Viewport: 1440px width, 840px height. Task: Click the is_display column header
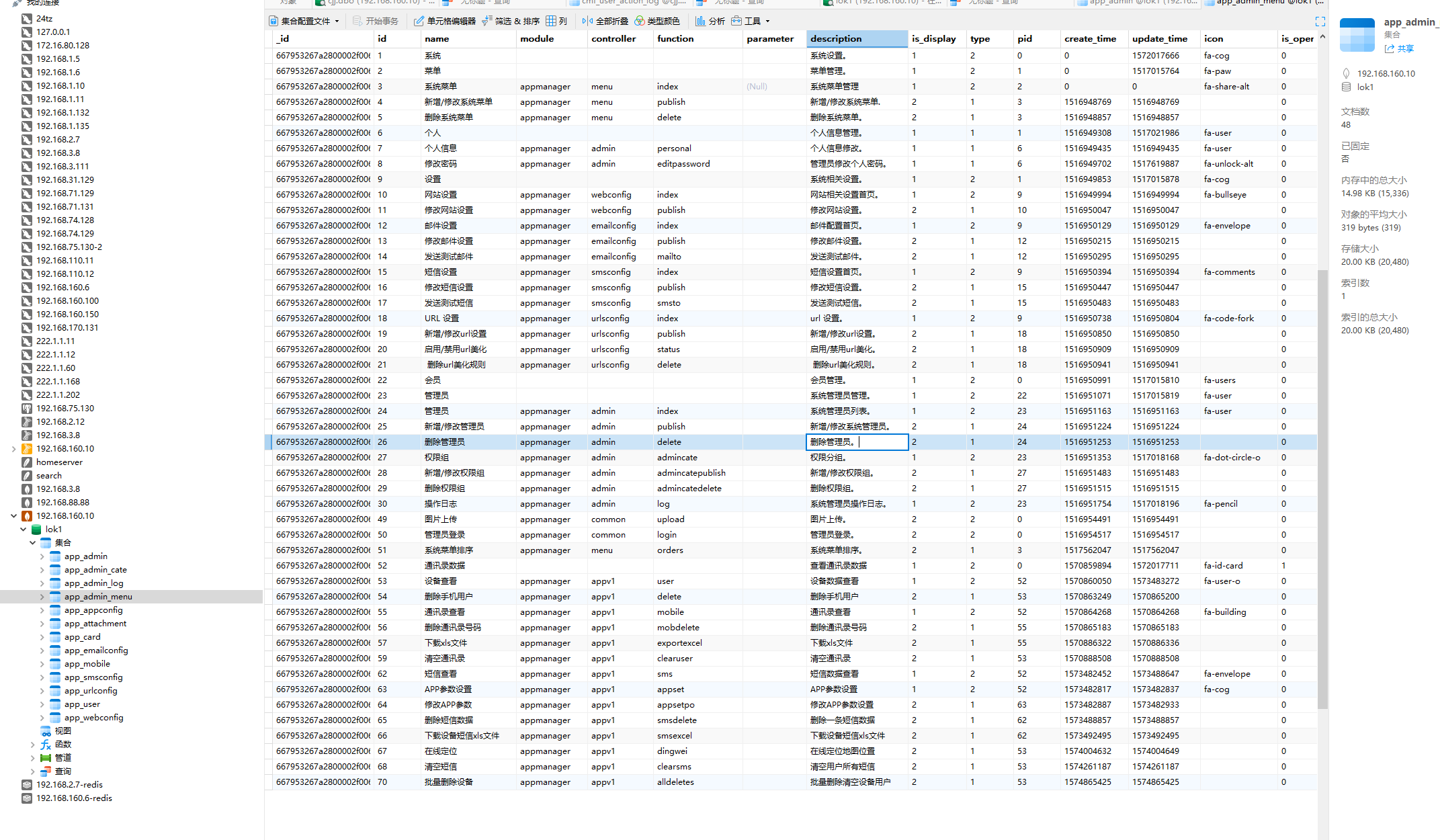click(x=937, y=39)
